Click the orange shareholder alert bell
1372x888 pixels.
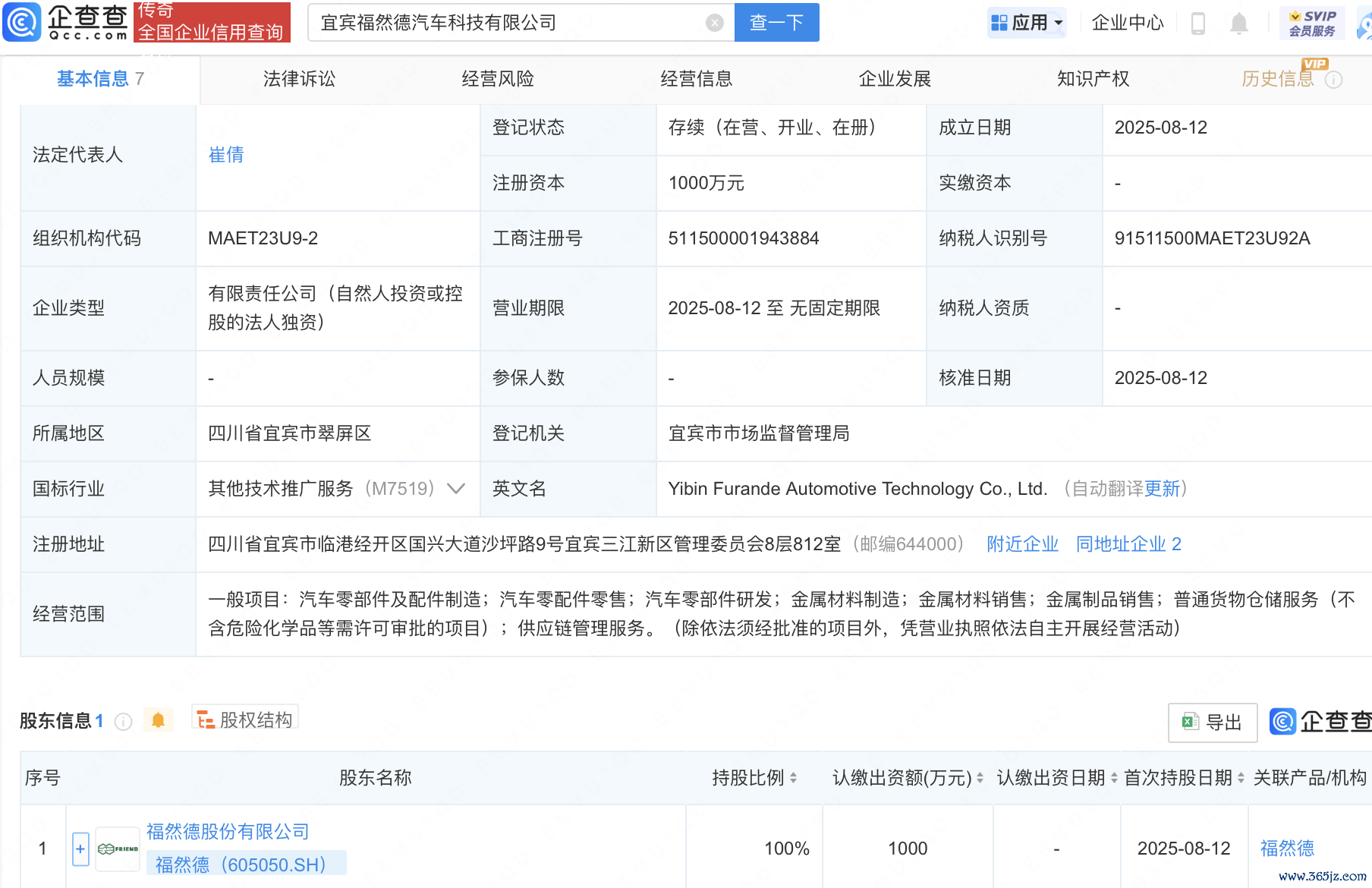click(158, 720)
